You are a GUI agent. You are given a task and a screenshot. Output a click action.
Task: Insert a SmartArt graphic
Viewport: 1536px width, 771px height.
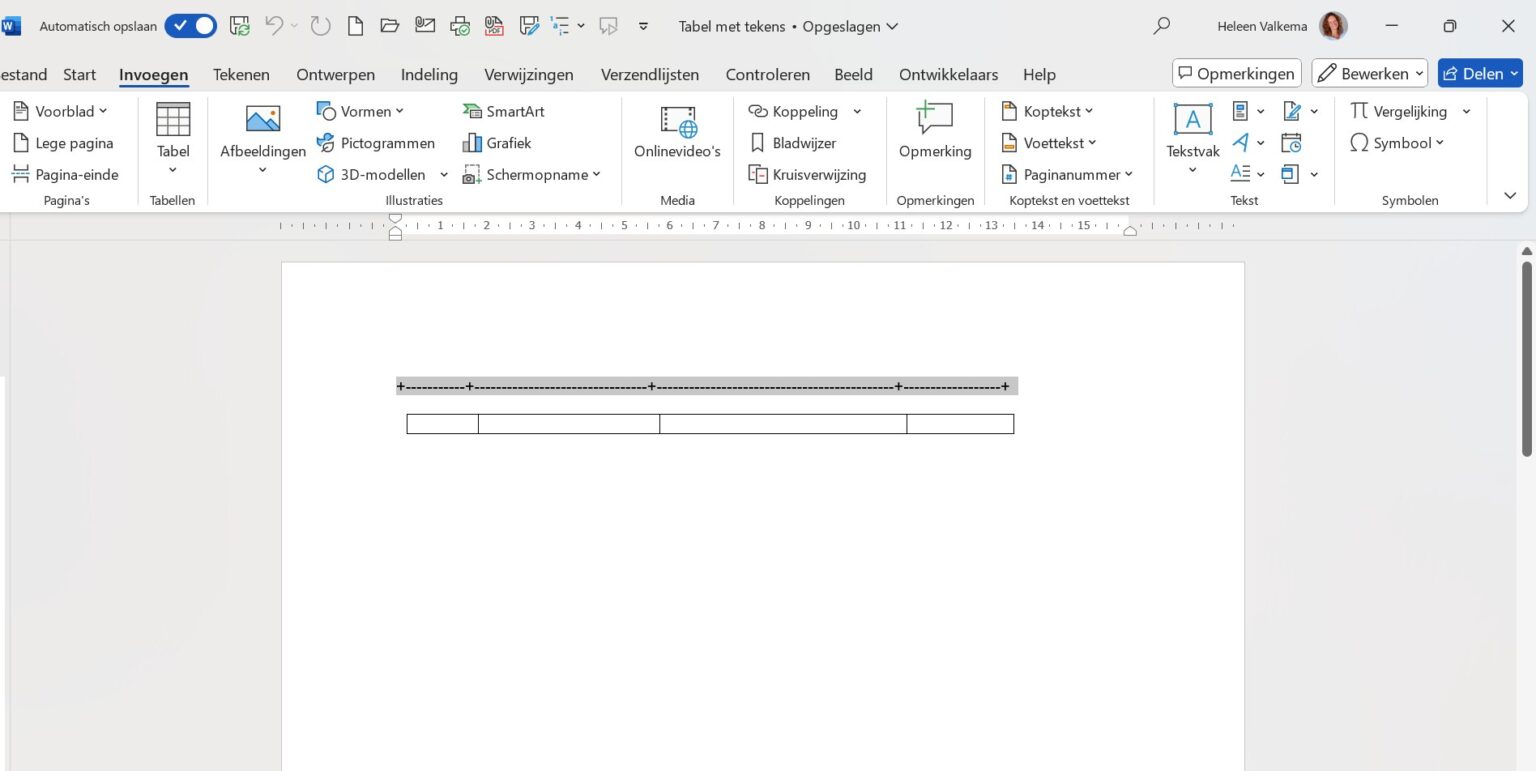tap(504, 111)
